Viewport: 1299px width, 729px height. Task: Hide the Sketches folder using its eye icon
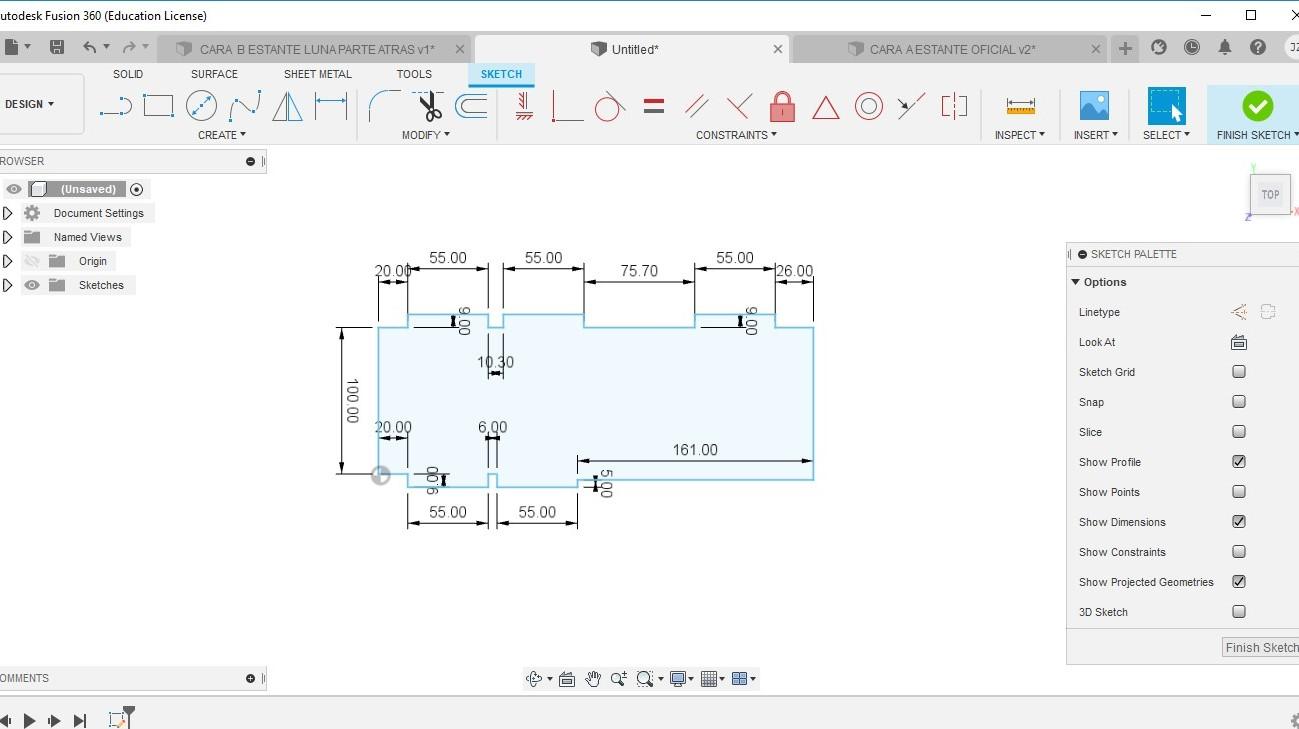point(32,285)
